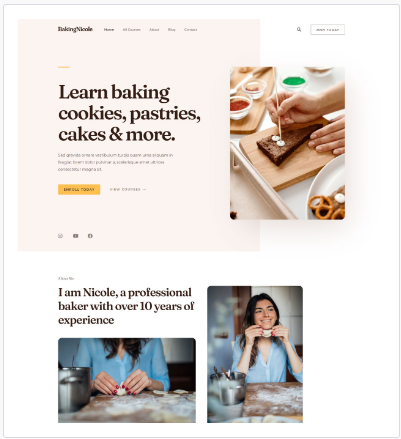The image size is (401, 439).
Task: Click the I am Nicole heading
Action: point(126,306)
